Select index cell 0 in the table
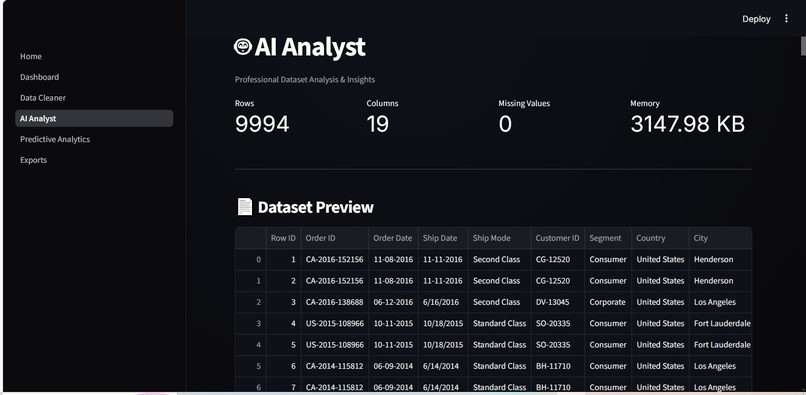 (251, 260)
